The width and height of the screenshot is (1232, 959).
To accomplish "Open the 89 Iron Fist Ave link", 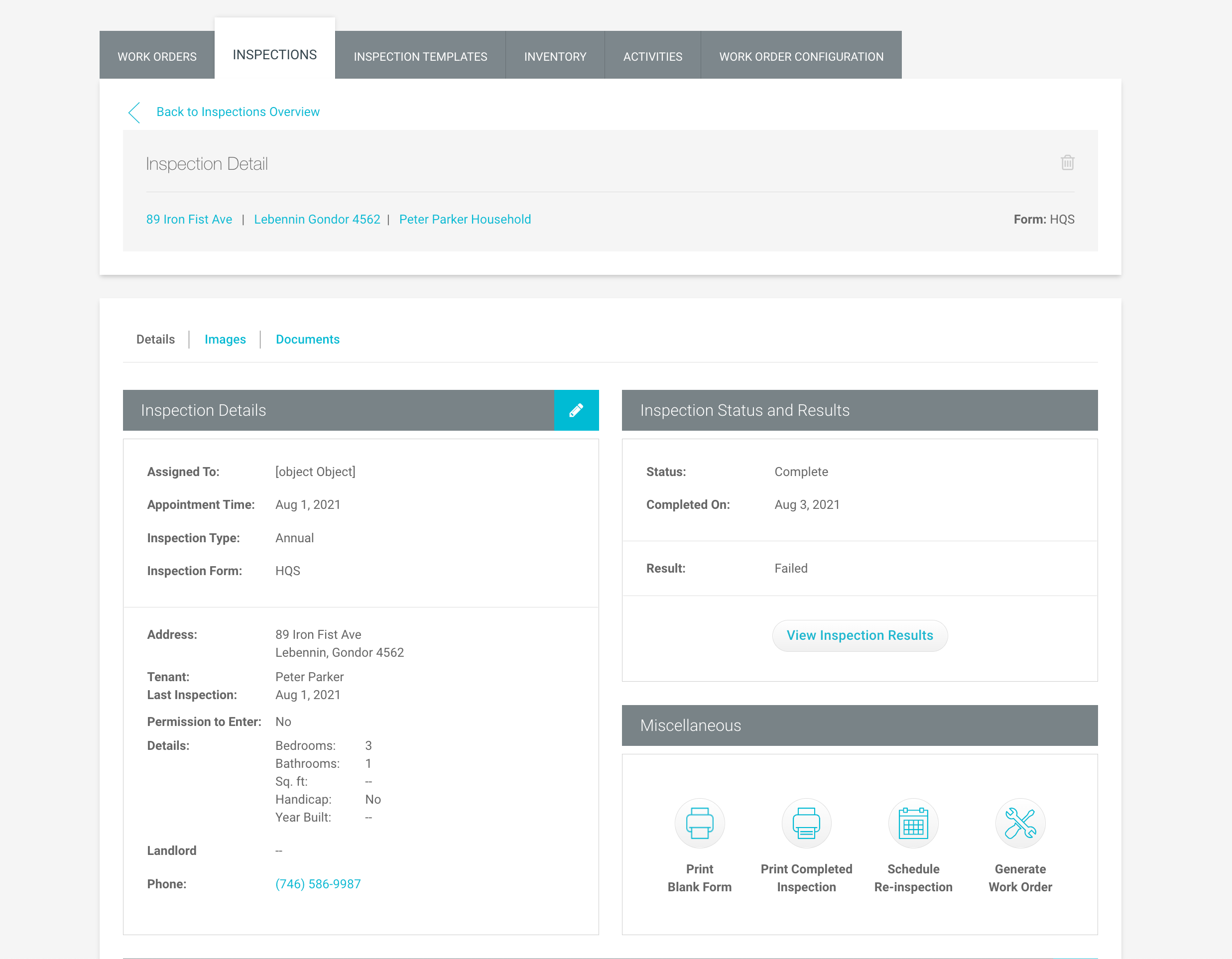I will [x=189, y=220].
